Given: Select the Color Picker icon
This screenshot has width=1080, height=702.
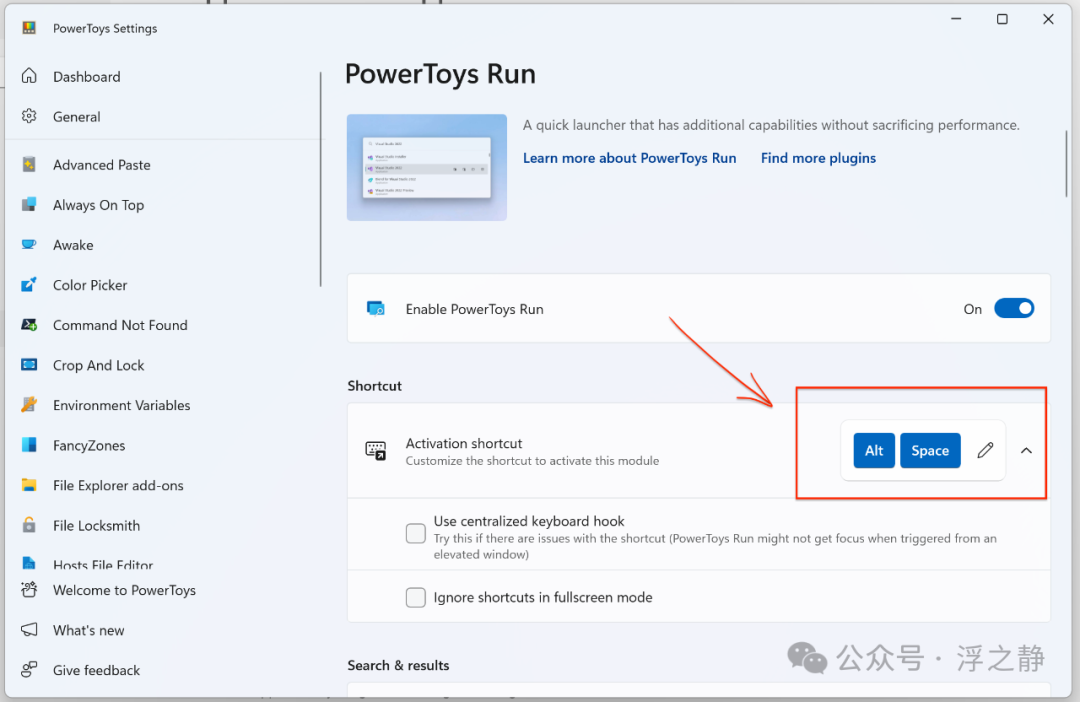Looking at the screenshot, I should (x=29, y=284).
